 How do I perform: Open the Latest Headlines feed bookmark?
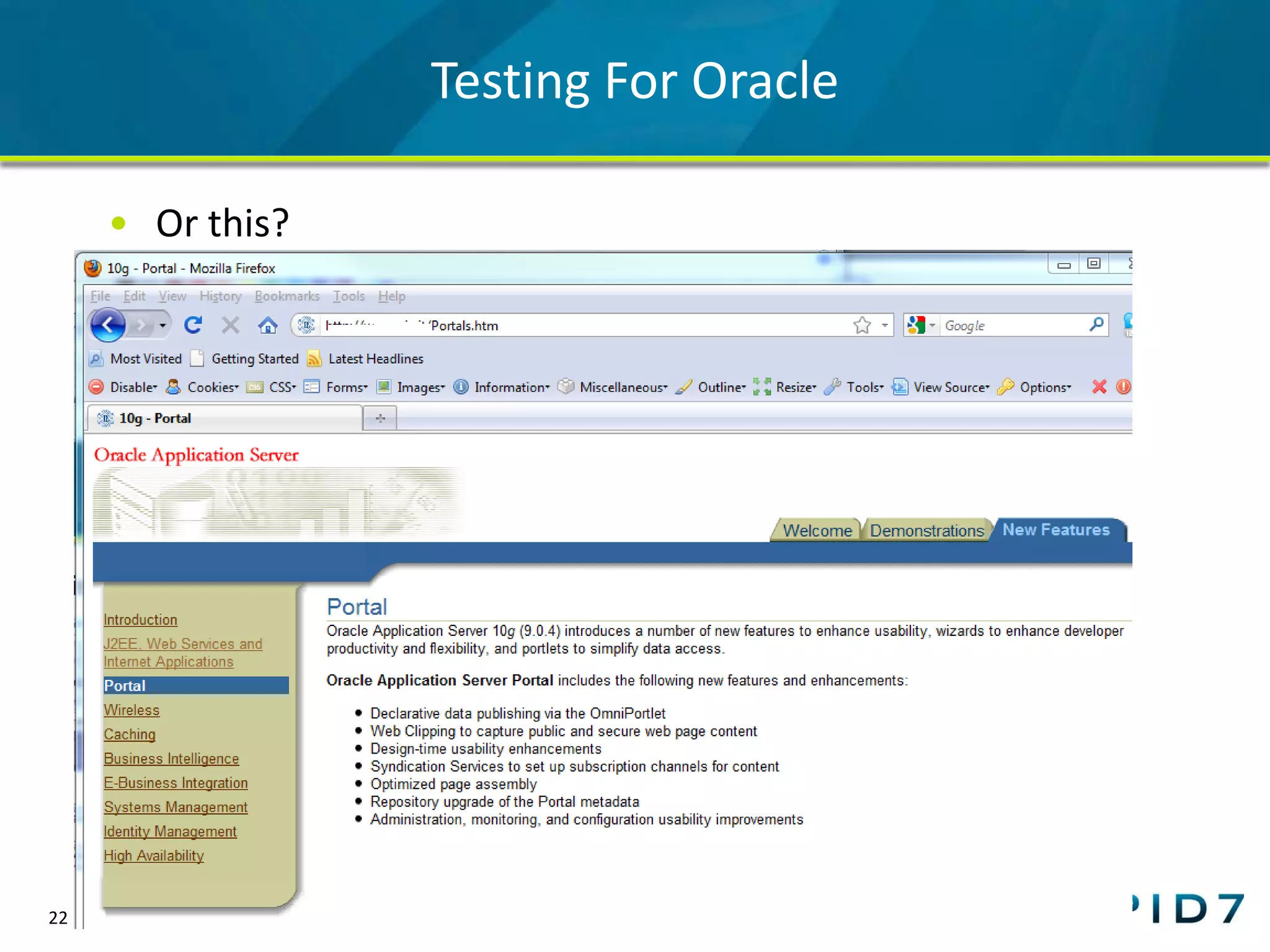pos(365,358)
